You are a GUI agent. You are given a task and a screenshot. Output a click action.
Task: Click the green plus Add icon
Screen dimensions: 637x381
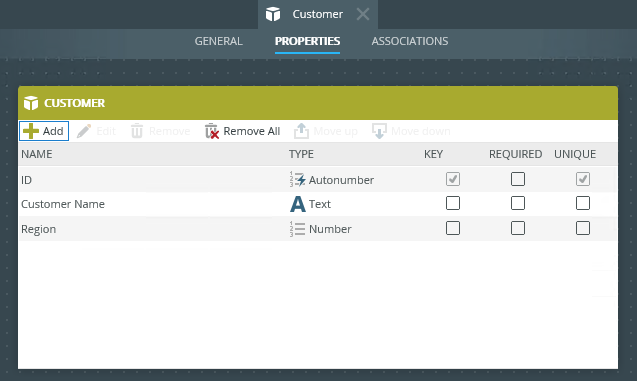point(31,131)
